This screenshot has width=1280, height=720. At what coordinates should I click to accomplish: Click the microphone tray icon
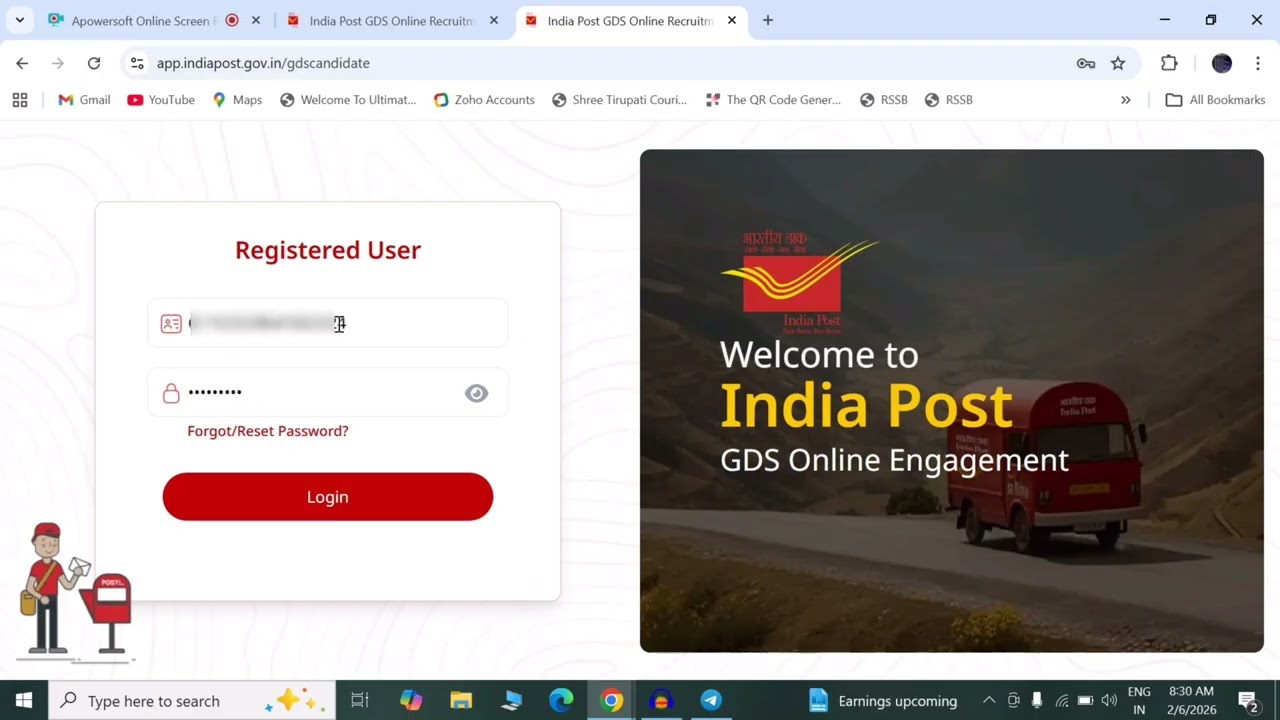pos(1037,701)
